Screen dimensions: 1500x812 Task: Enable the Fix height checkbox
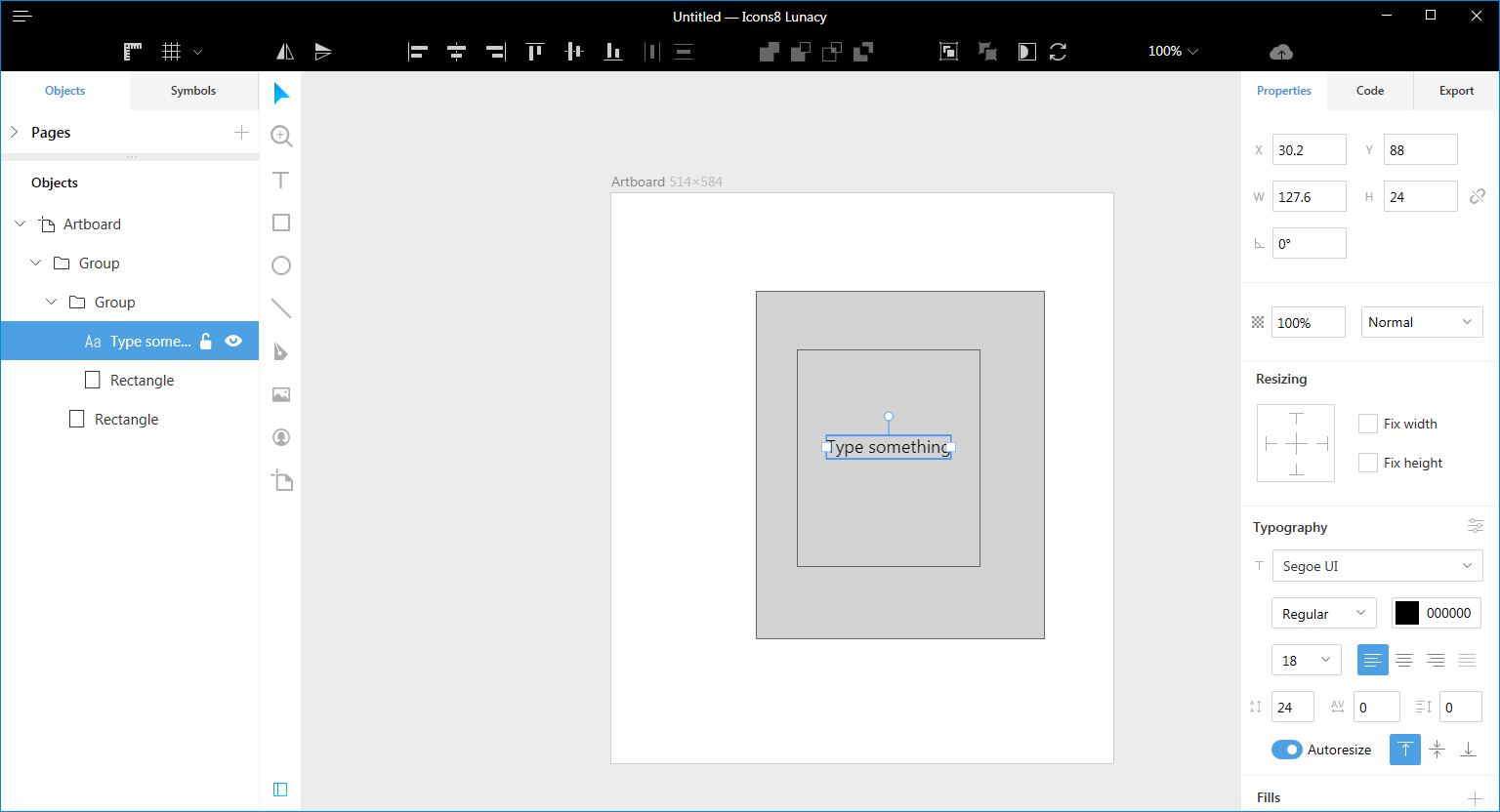(1368, 463)
